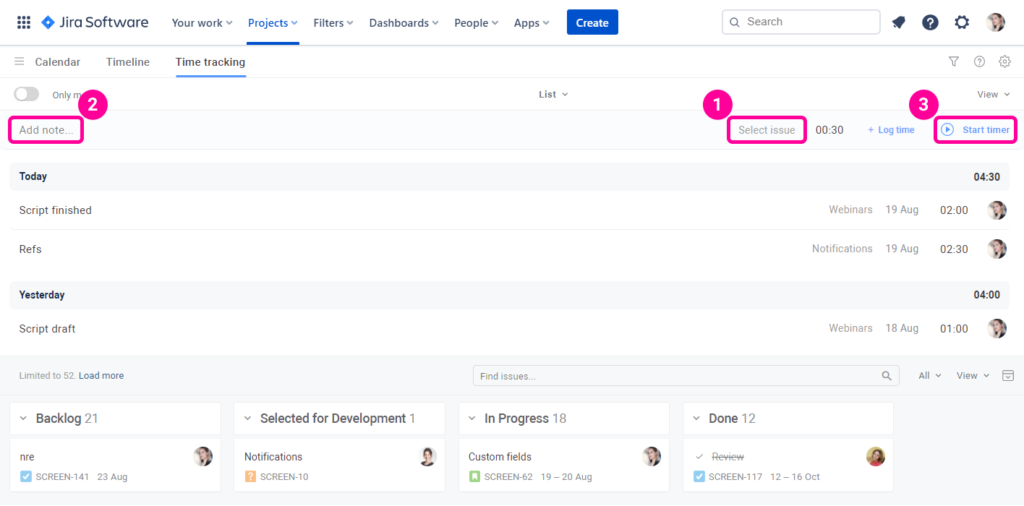Open the List view dropdown
The width and height of the screenshot is (1024, 506).
point(553,94)
